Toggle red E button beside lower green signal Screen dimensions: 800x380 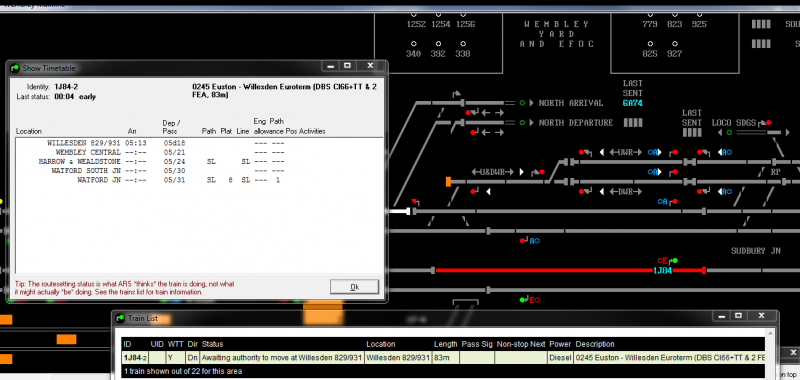tap(534, 300)
